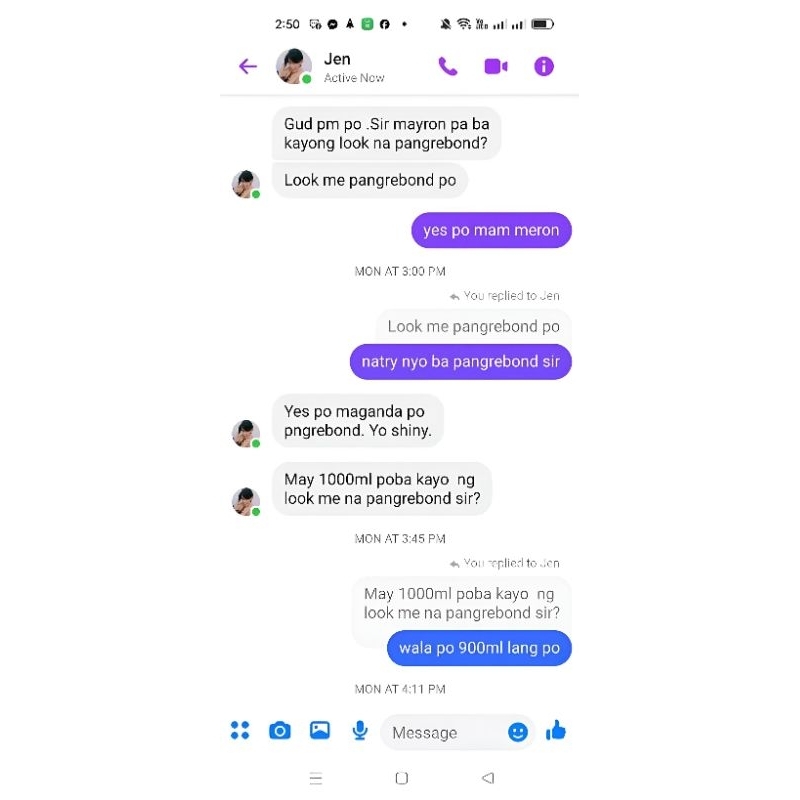
Task: Tap the quoted 'Look me pangrebond po' reply
Action: point(473,326)
